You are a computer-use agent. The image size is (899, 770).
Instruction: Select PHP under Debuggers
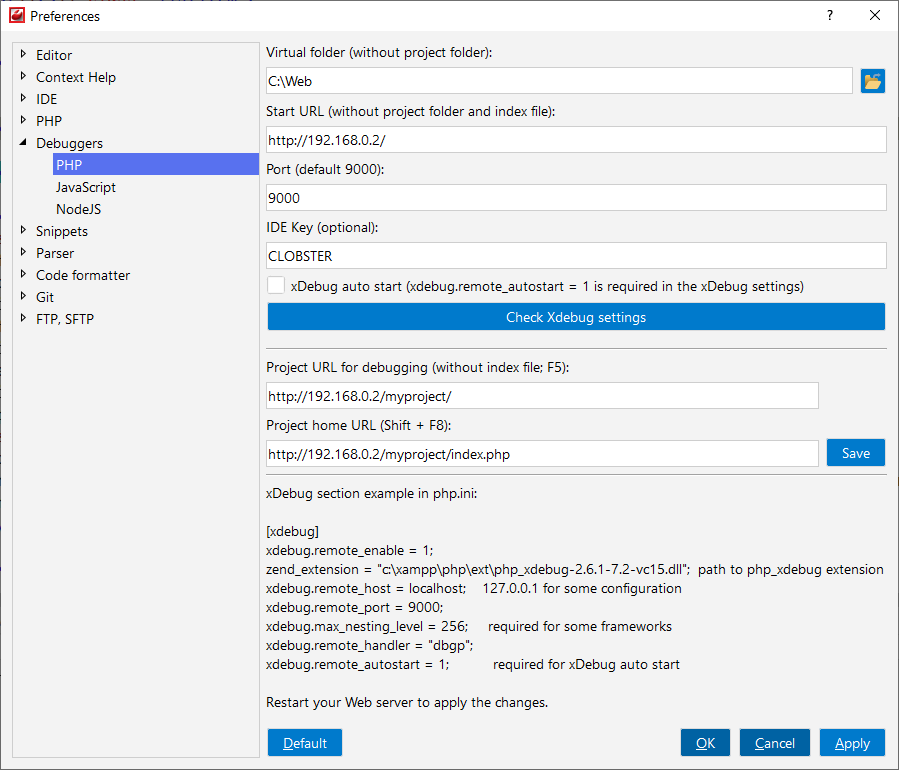point(155,165)
